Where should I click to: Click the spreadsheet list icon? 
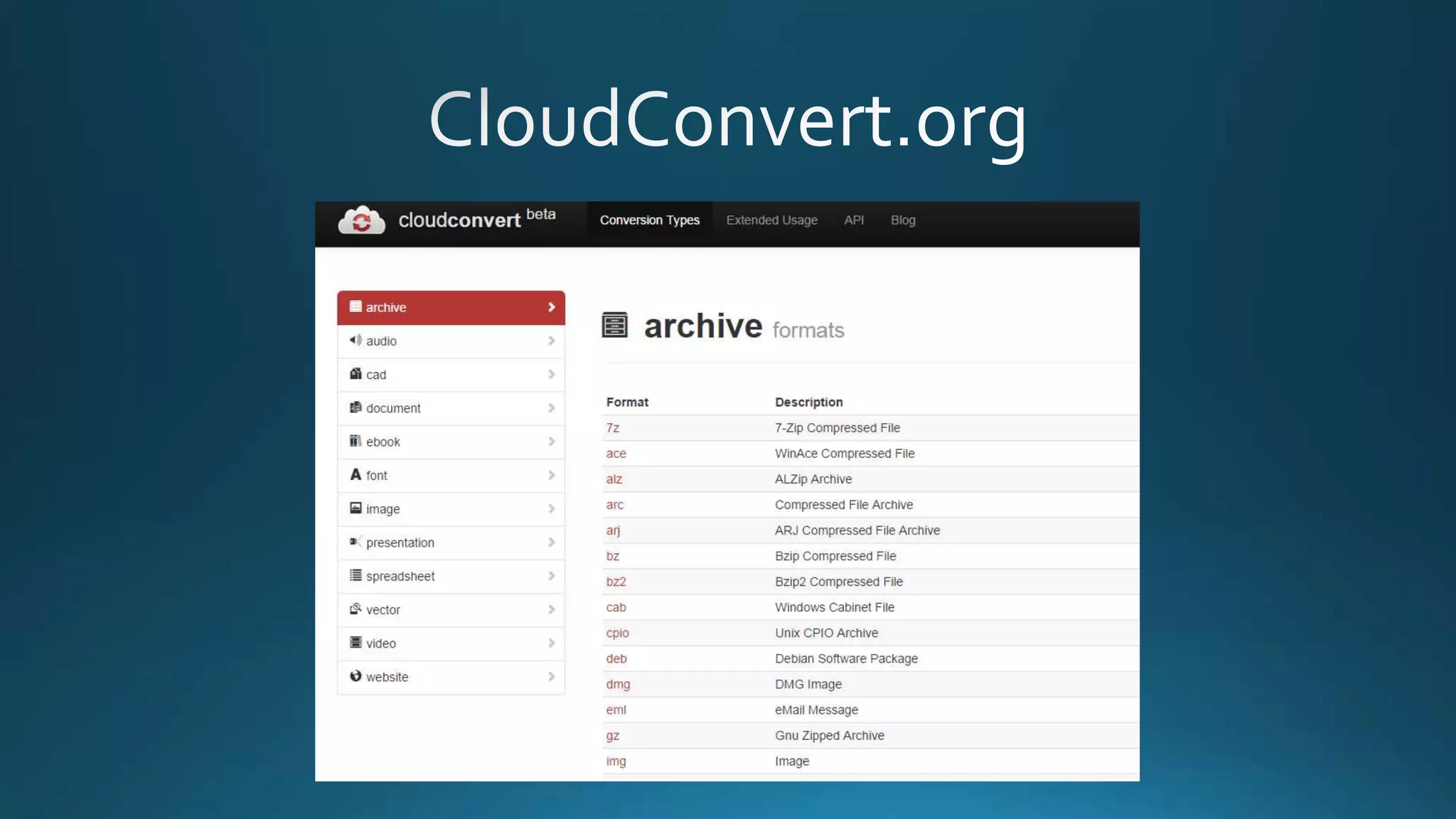click(355, 575)
